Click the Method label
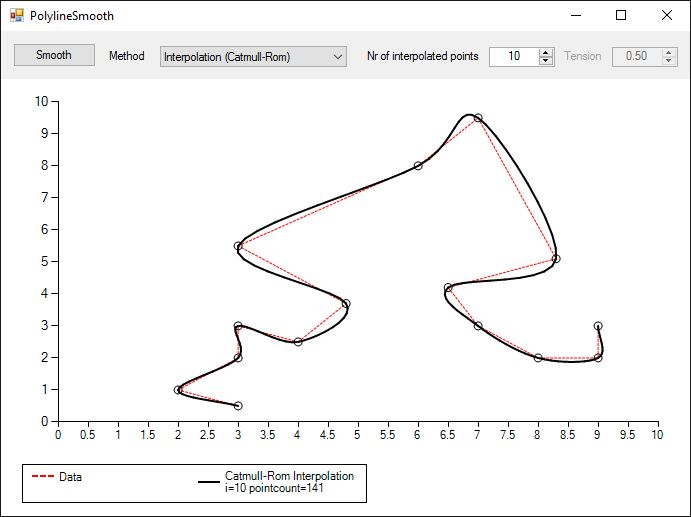691x517 pixels. pyautogui.click(x=126, y=56)
